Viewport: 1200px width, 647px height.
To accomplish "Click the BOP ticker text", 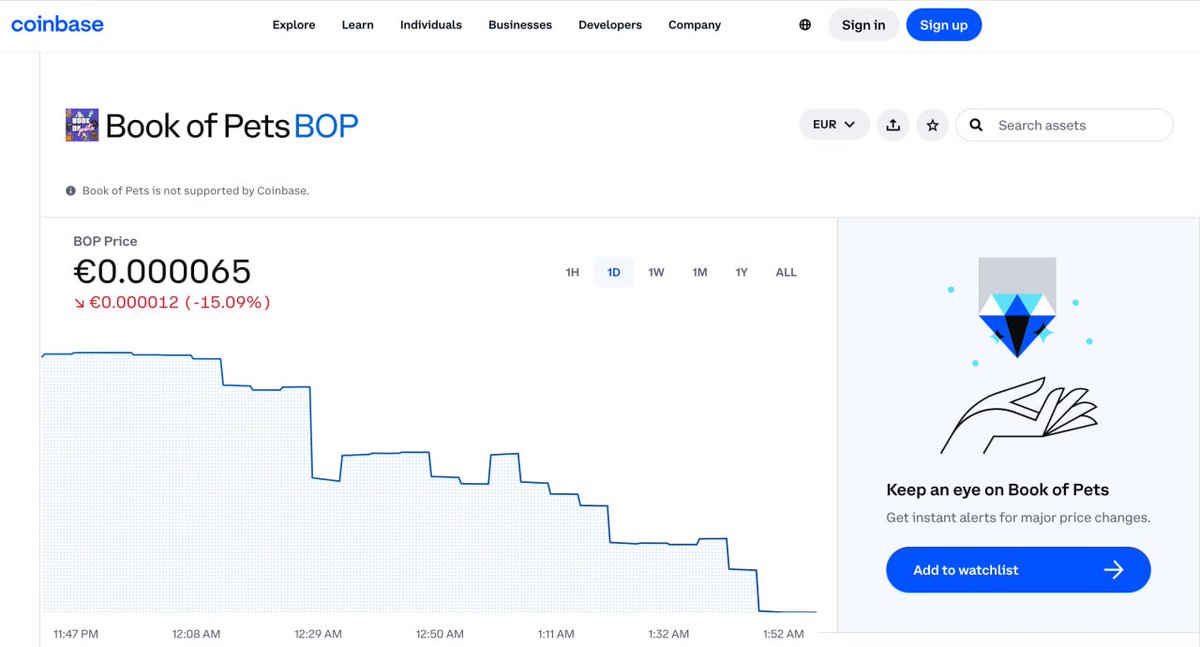I will [326, 126].
